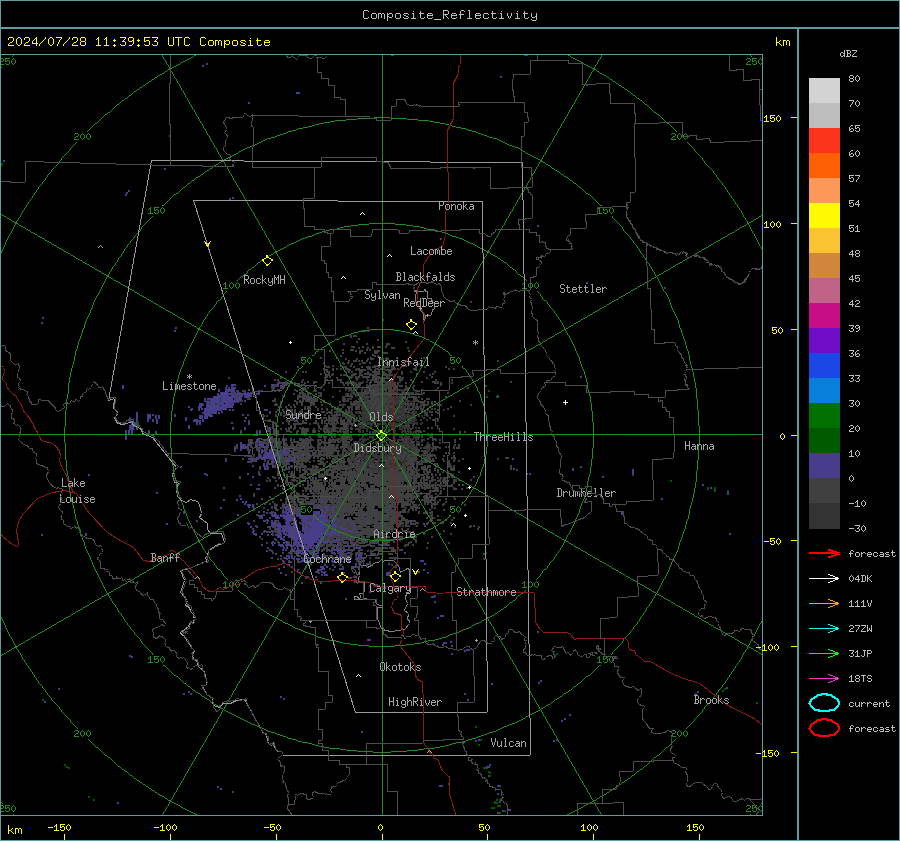
Task: Click the red forecast arrow in legend
Action: click(824, 553)
